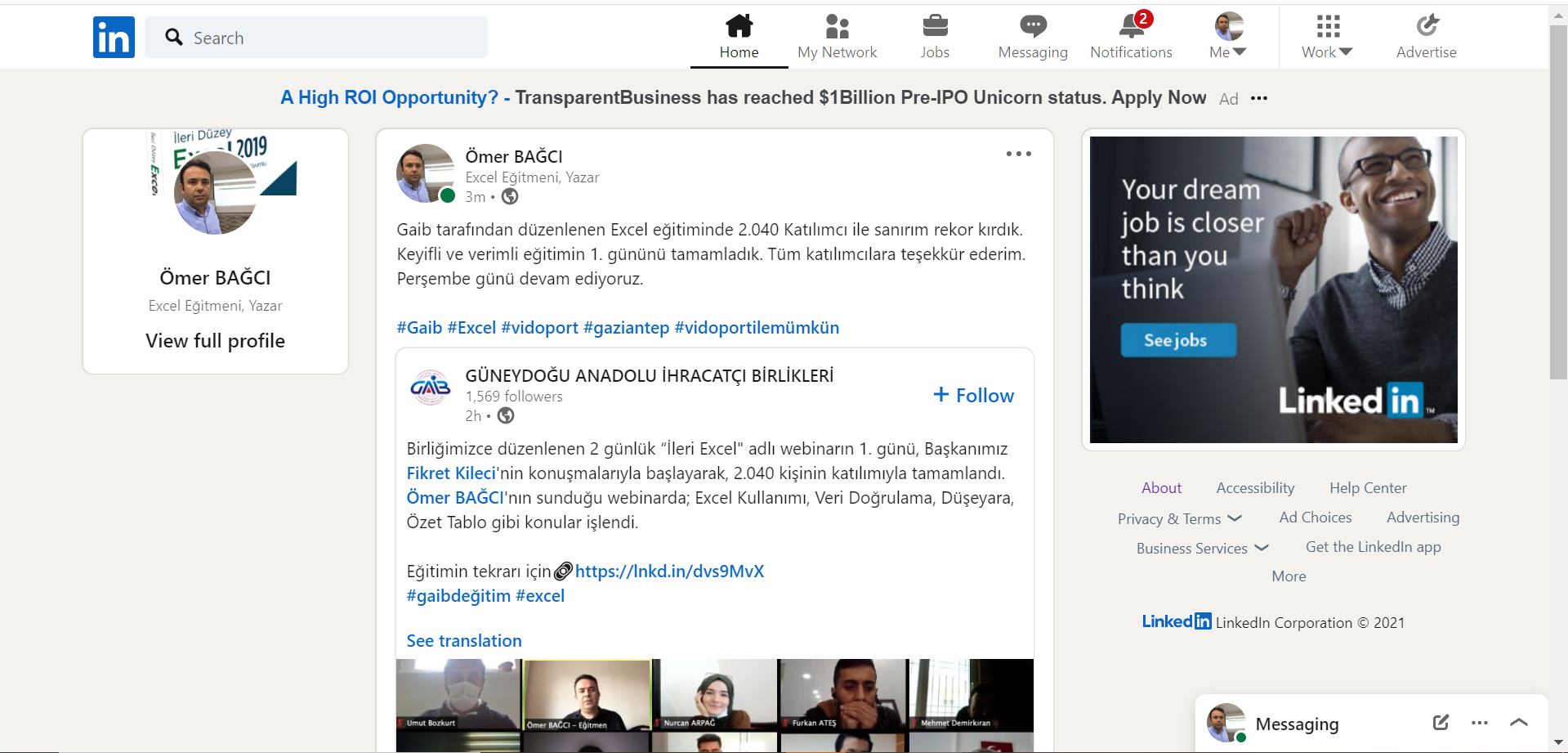Click Get the LinkedIn app
Viewport: 1568px width, 753px height.
1373,547
